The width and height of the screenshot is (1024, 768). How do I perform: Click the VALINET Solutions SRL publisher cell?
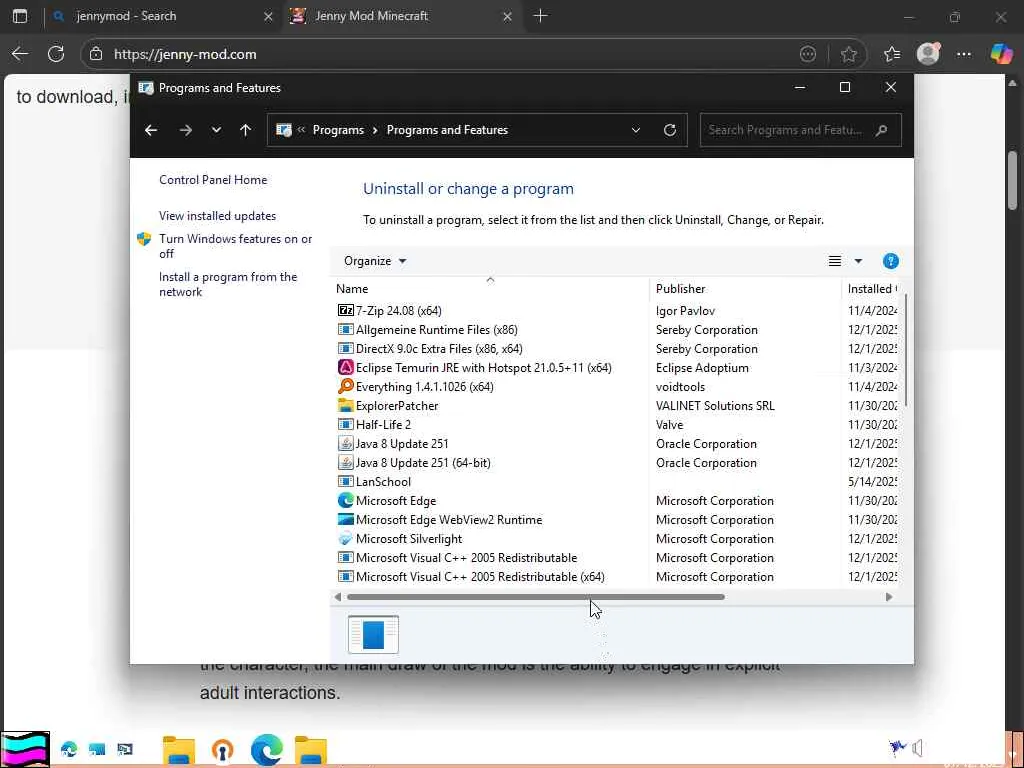(715, 406)
